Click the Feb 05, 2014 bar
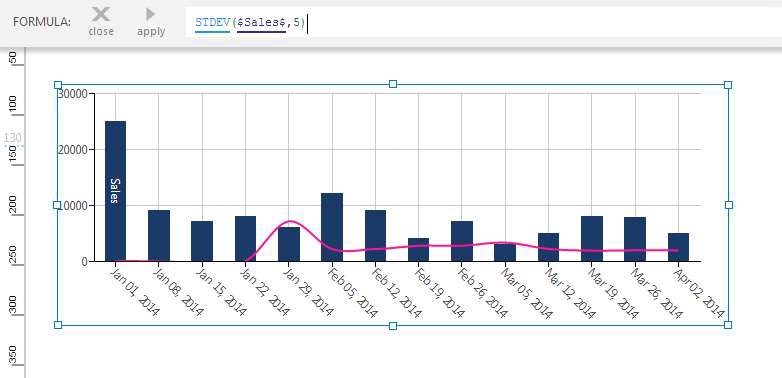 332,227
